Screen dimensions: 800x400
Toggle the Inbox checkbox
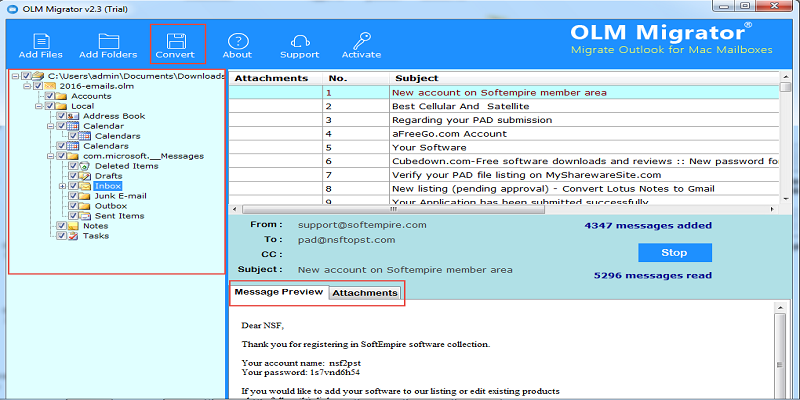coord(73,186)
